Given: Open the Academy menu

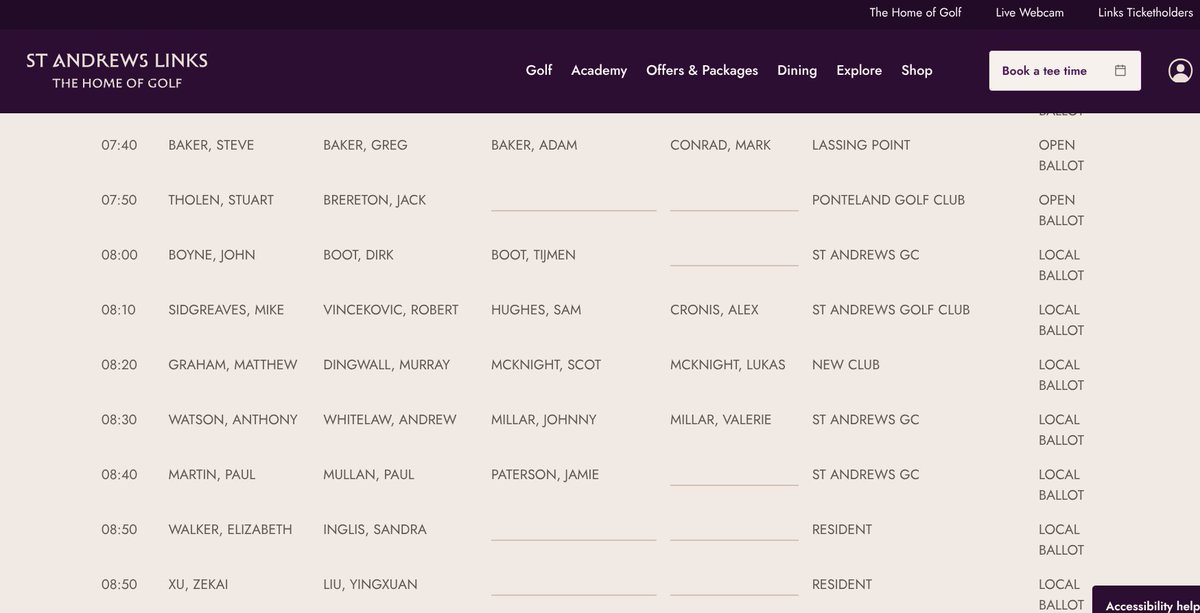Looking at the screenshot, I should click(x=599, y=71).
